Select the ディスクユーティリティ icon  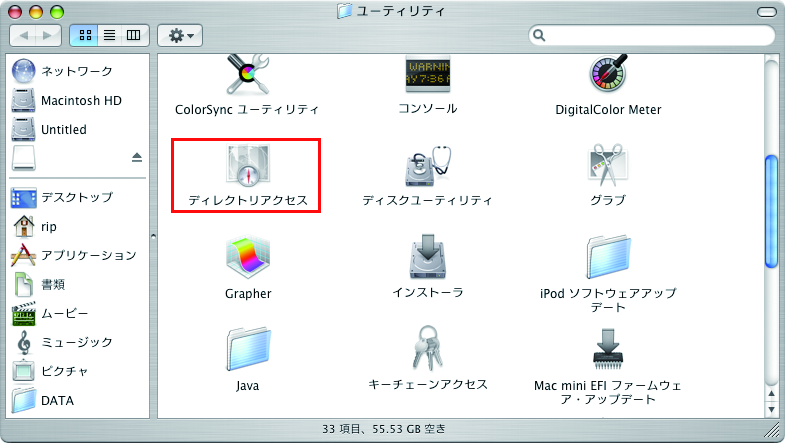point(428,166)
